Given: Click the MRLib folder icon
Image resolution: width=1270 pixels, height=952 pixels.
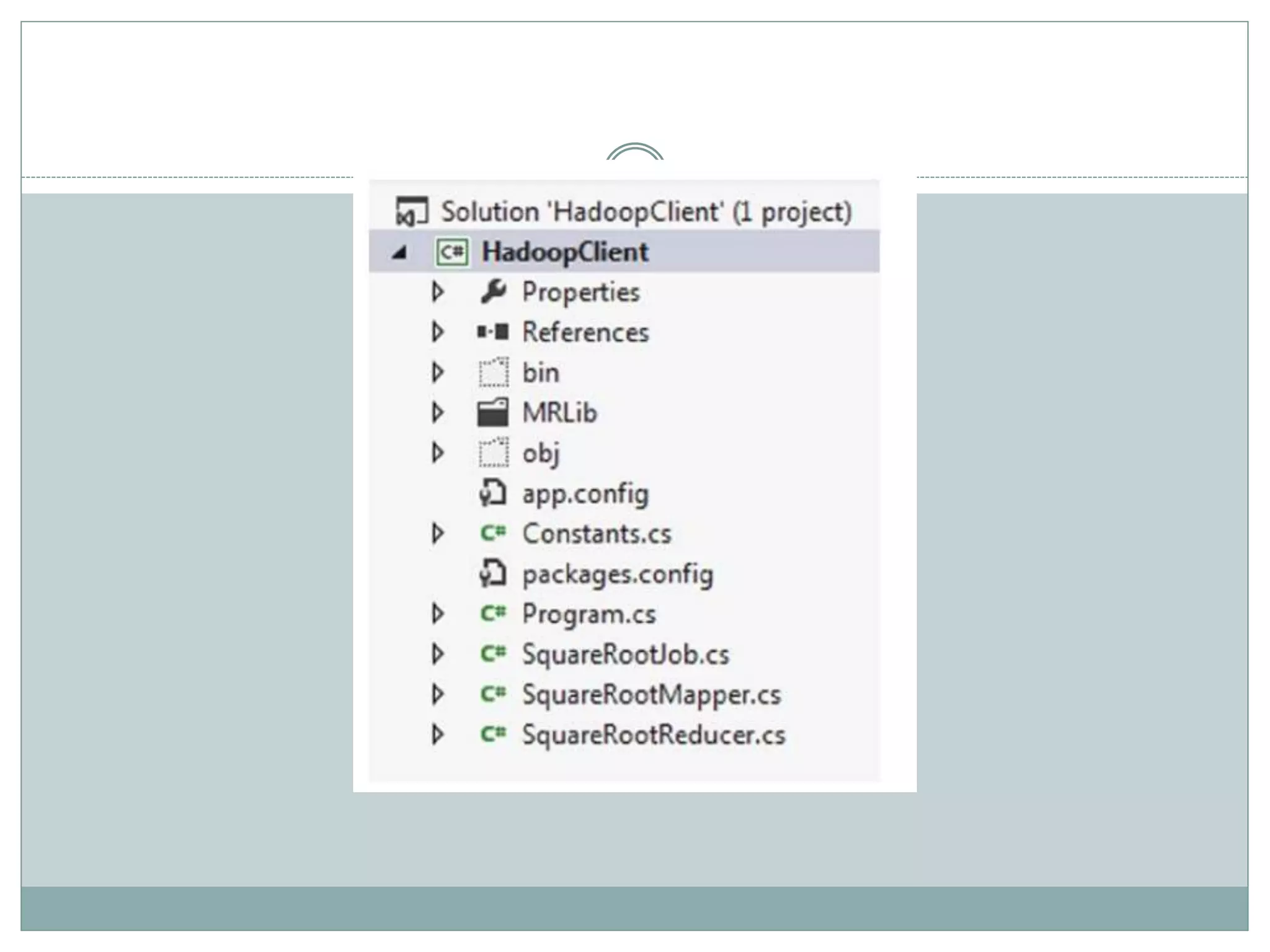Looking at the screenshot, I should click(x=493, y=413).
